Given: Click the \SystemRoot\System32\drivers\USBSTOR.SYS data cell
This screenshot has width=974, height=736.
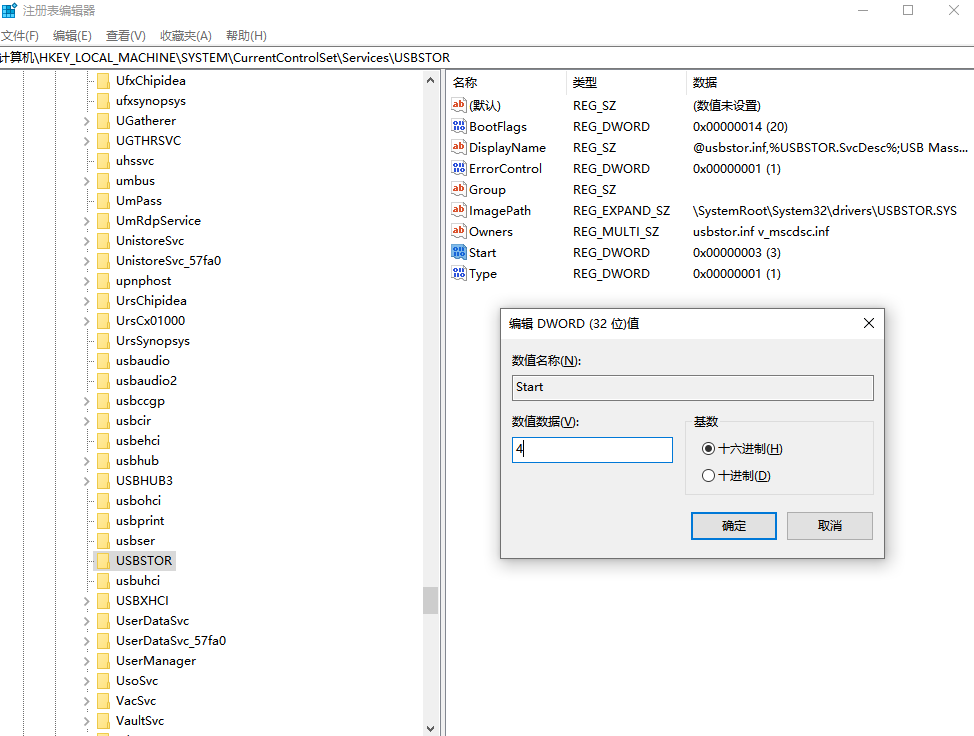Looking at the screenshot, I should [825, 211].
